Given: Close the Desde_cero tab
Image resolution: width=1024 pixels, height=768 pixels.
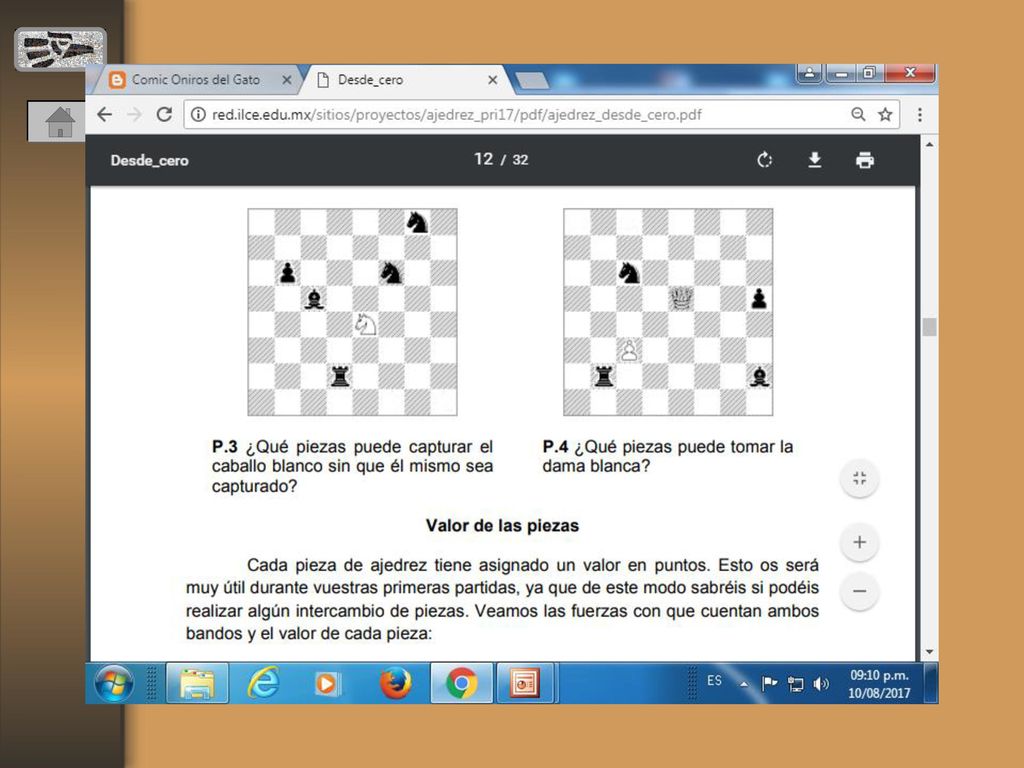Looking at the screenshot, I should click(x=492, y=80).
